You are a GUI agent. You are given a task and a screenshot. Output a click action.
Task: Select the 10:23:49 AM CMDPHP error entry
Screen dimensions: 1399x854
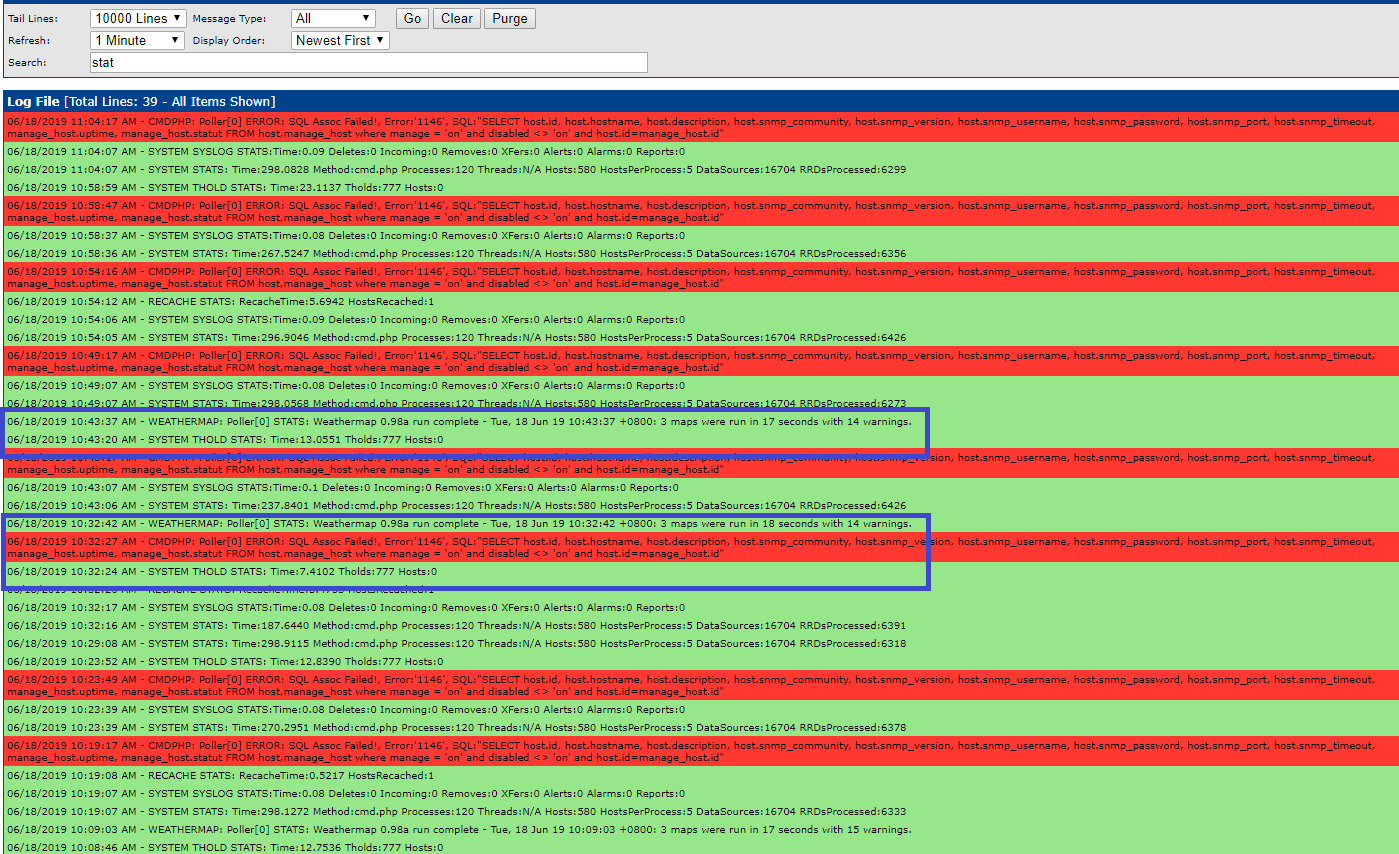click(x=699, y=685)
